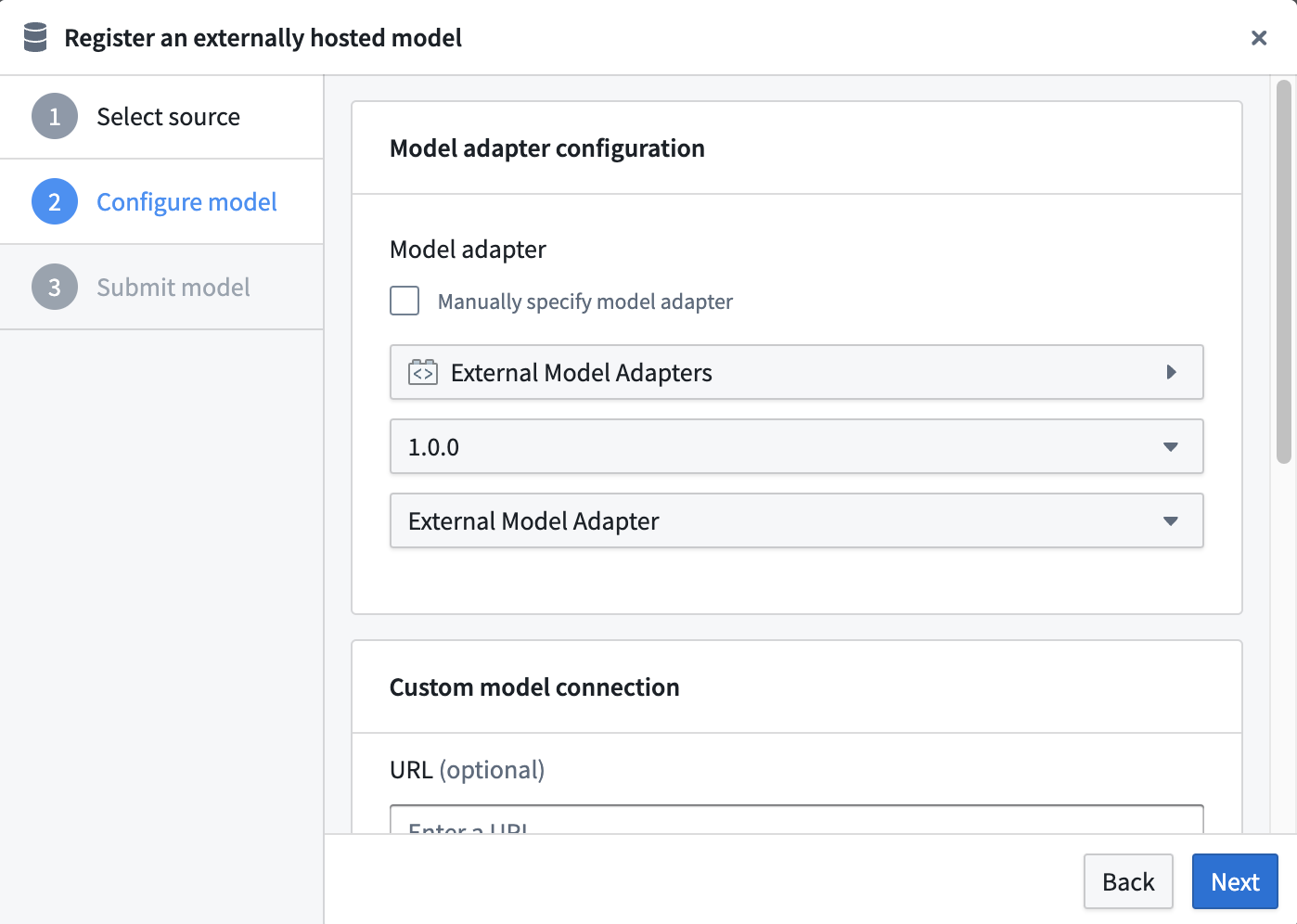Click the step 2 circle icon
Image resolution: width=1297 pixels, height=924 pixels.
tap(55, 202)
